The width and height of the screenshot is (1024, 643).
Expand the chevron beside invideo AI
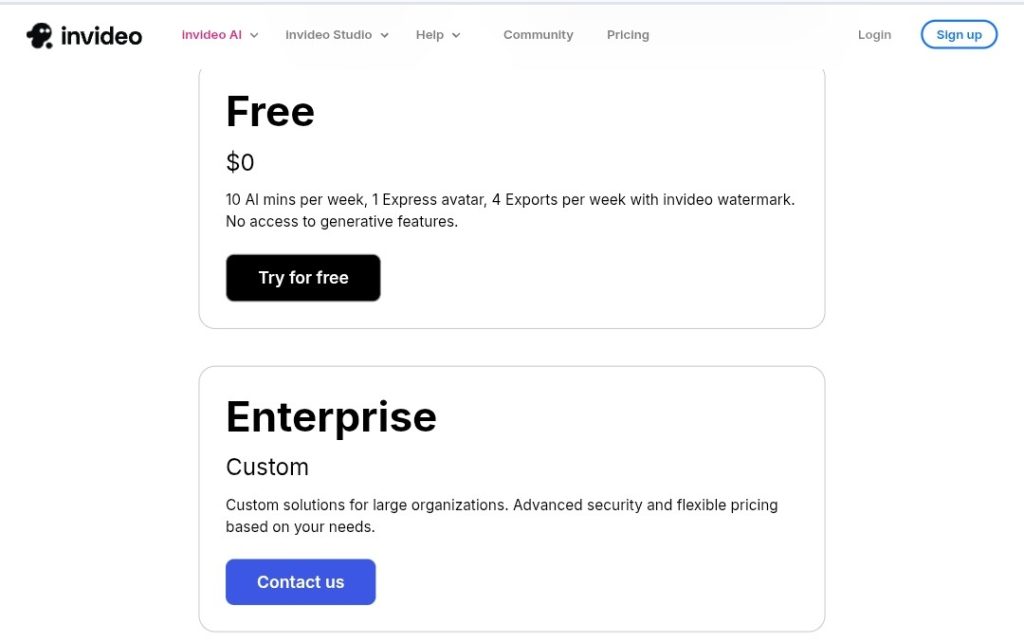click(254, 35)
